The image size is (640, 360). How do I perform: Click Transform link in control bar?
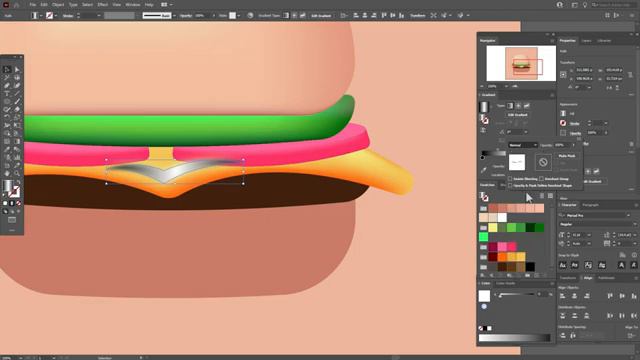tap(418, 16)
